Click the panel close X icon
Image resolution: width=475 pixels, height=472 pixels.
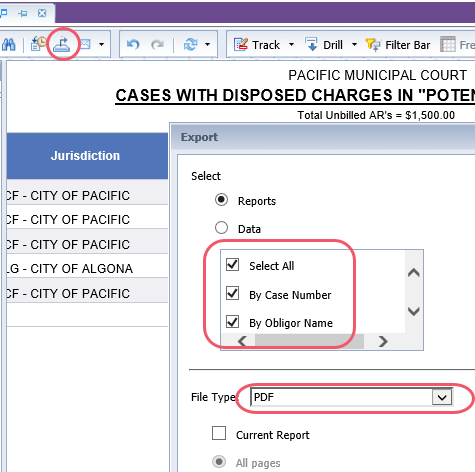[42, 13]
